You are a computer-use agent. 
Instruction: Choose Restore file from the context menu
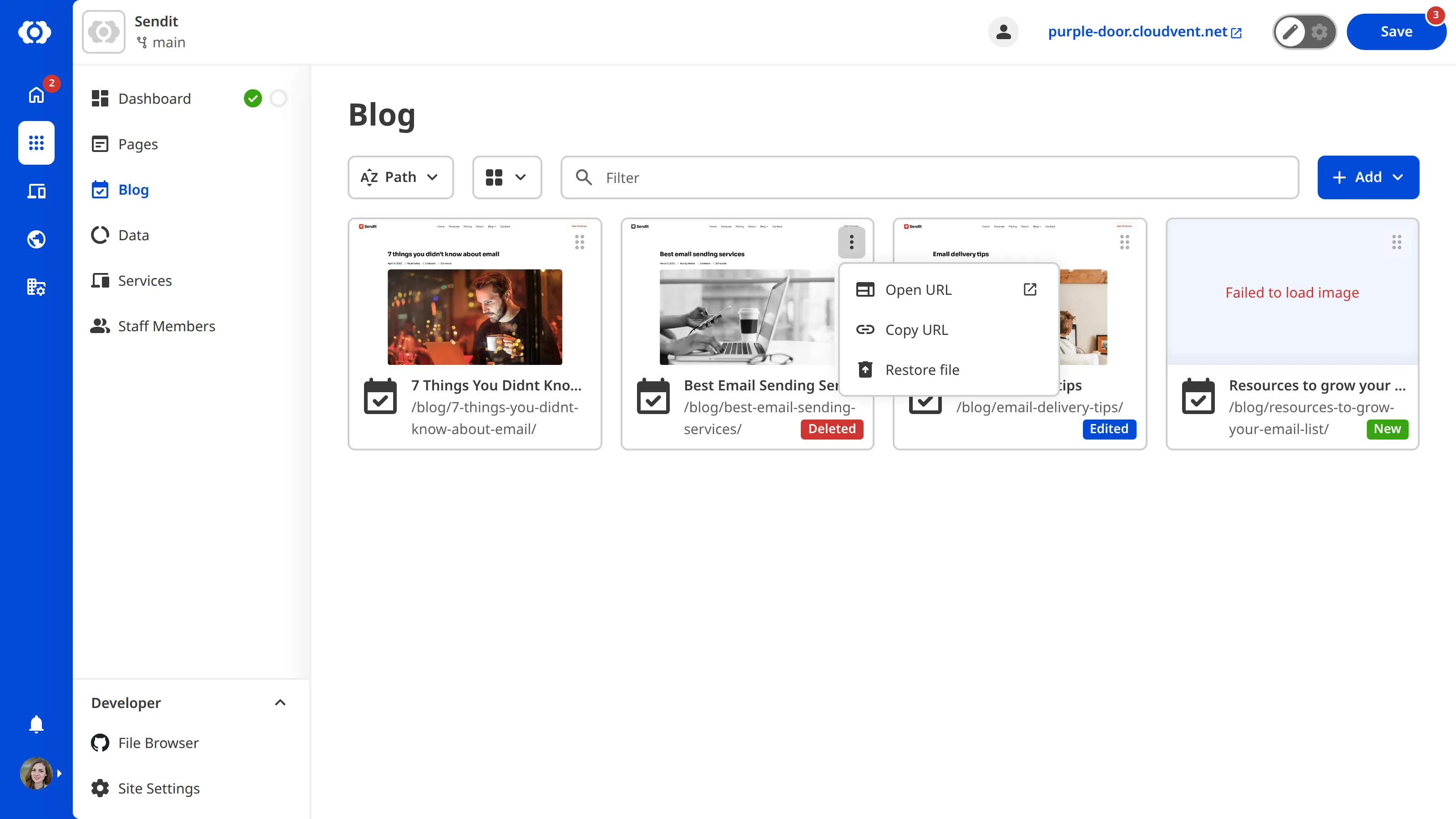pos(922,369)
